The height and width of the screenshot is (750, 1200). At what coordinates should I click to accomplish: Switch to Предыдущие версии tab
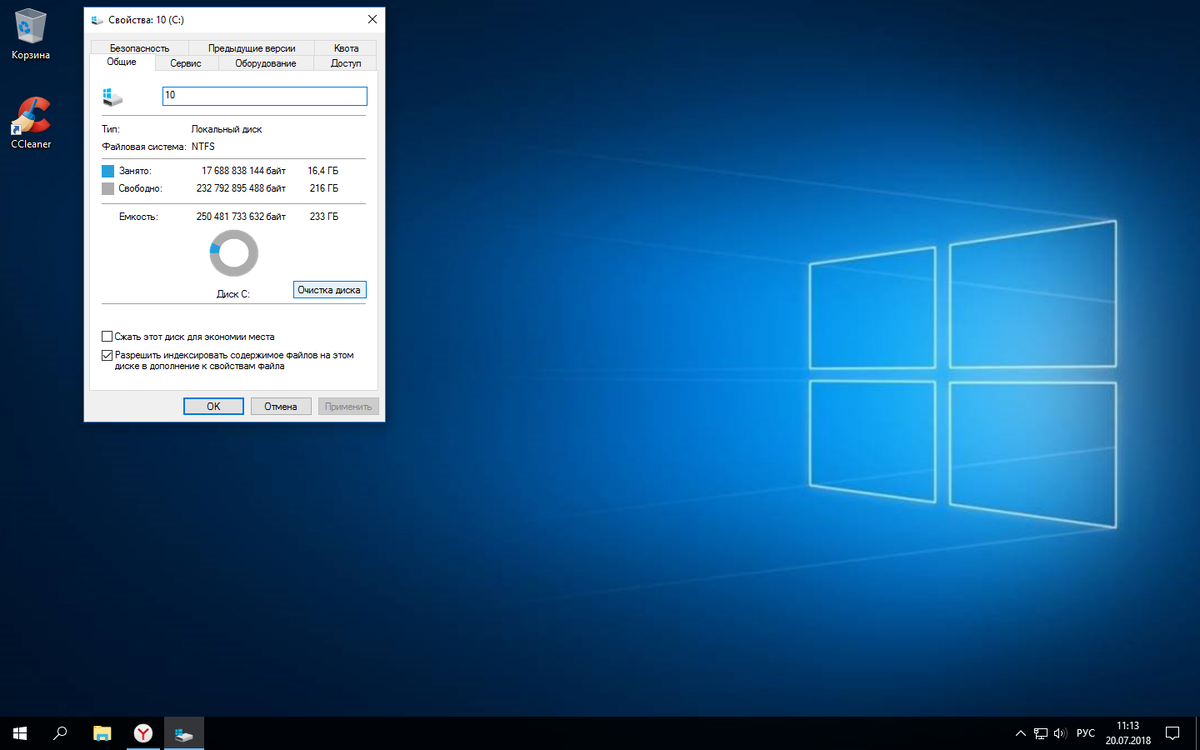point(251,48)
